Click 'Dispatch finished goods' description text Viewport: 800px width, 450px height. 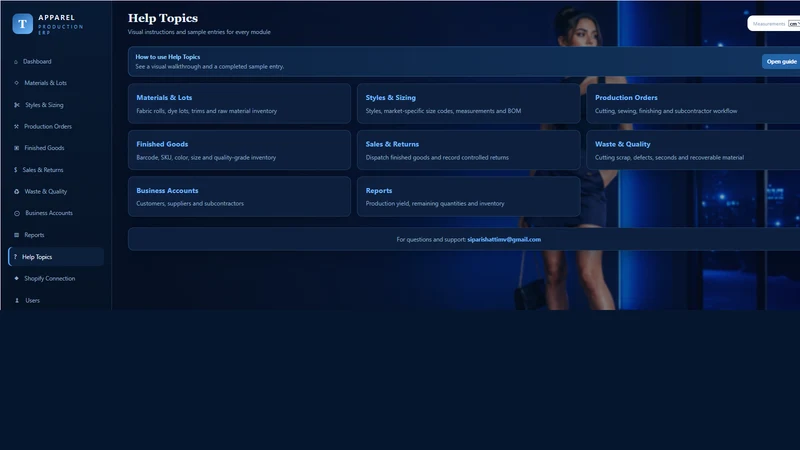pyautogui.click(x=437, y=158)
